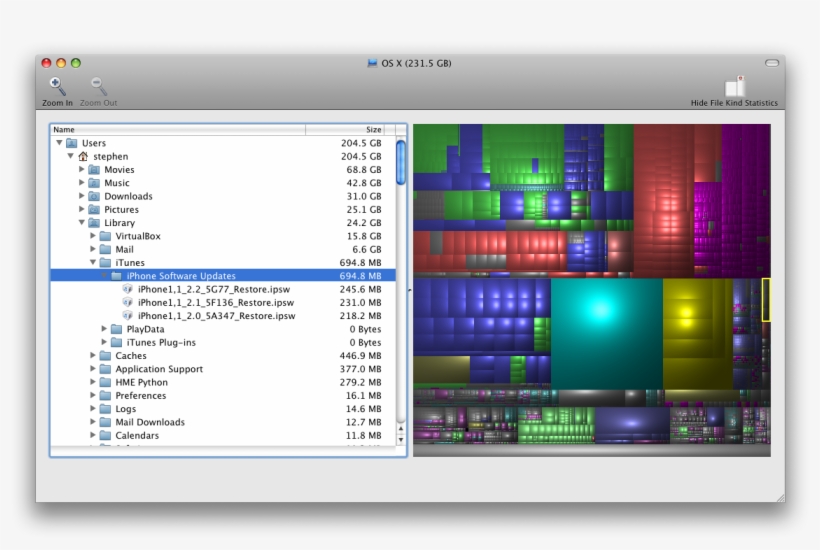Click the PlayData folder icon
820x550 pixels.
pos(117,329)
